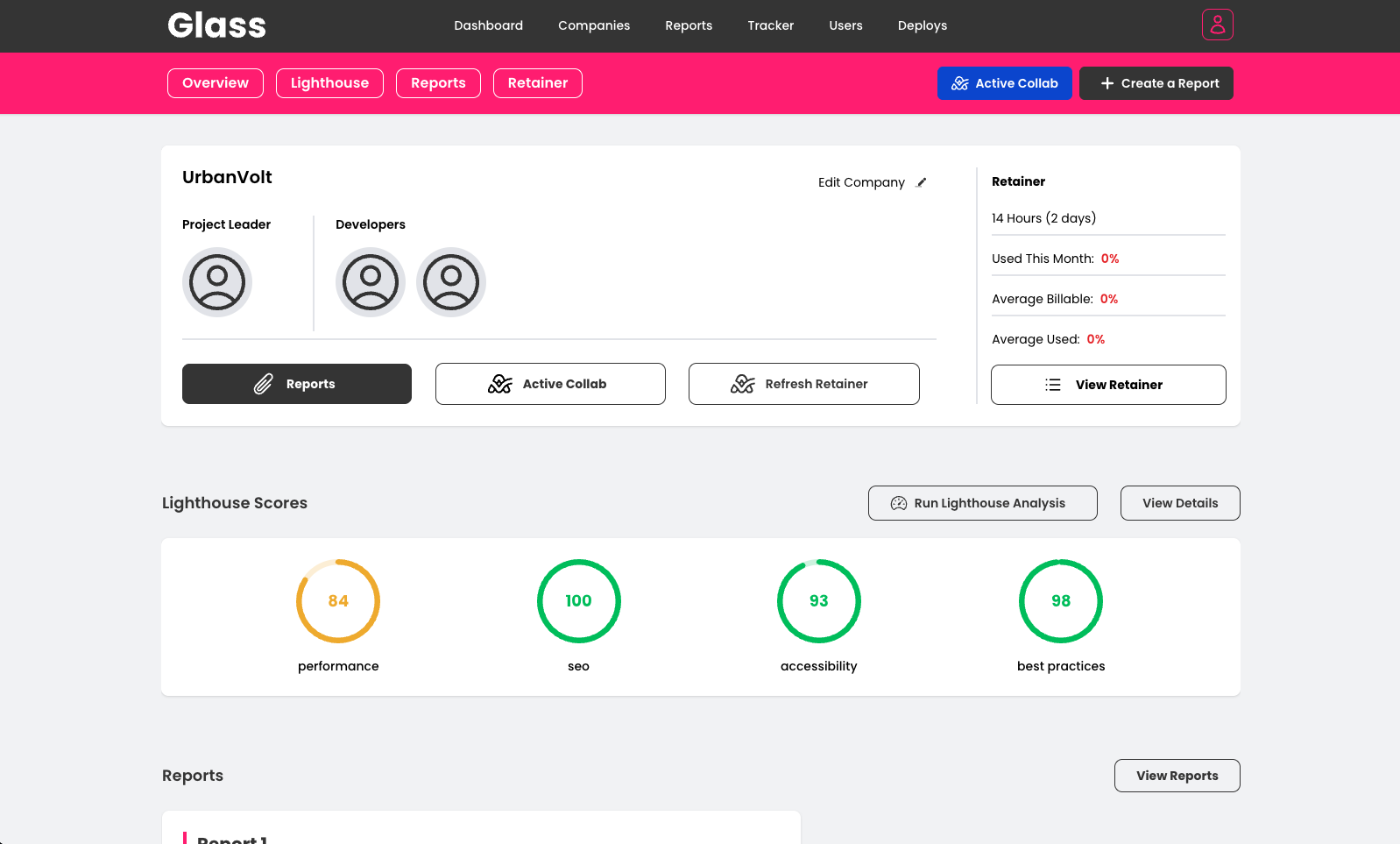1400x844 pixels.
Task: Click Create a Report button
Action: coord(1156,83)
